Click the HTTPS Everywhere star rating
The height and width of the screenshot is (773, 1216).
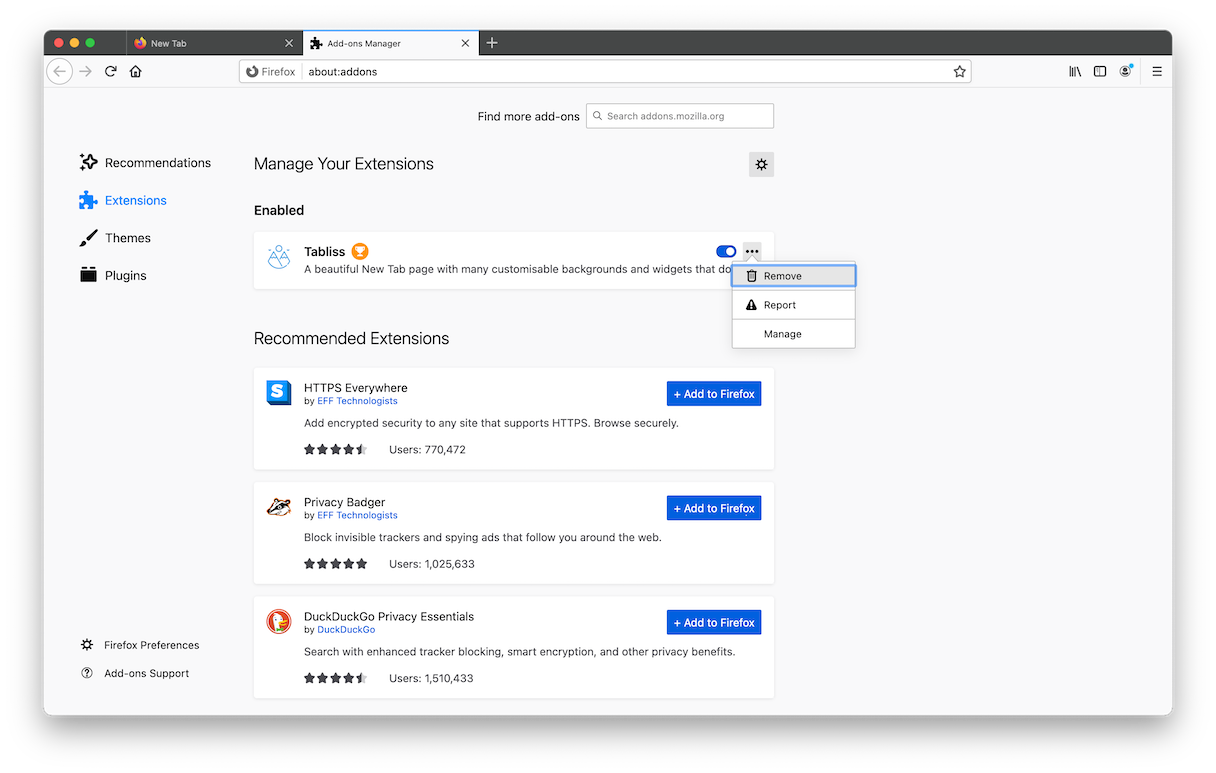336,450
